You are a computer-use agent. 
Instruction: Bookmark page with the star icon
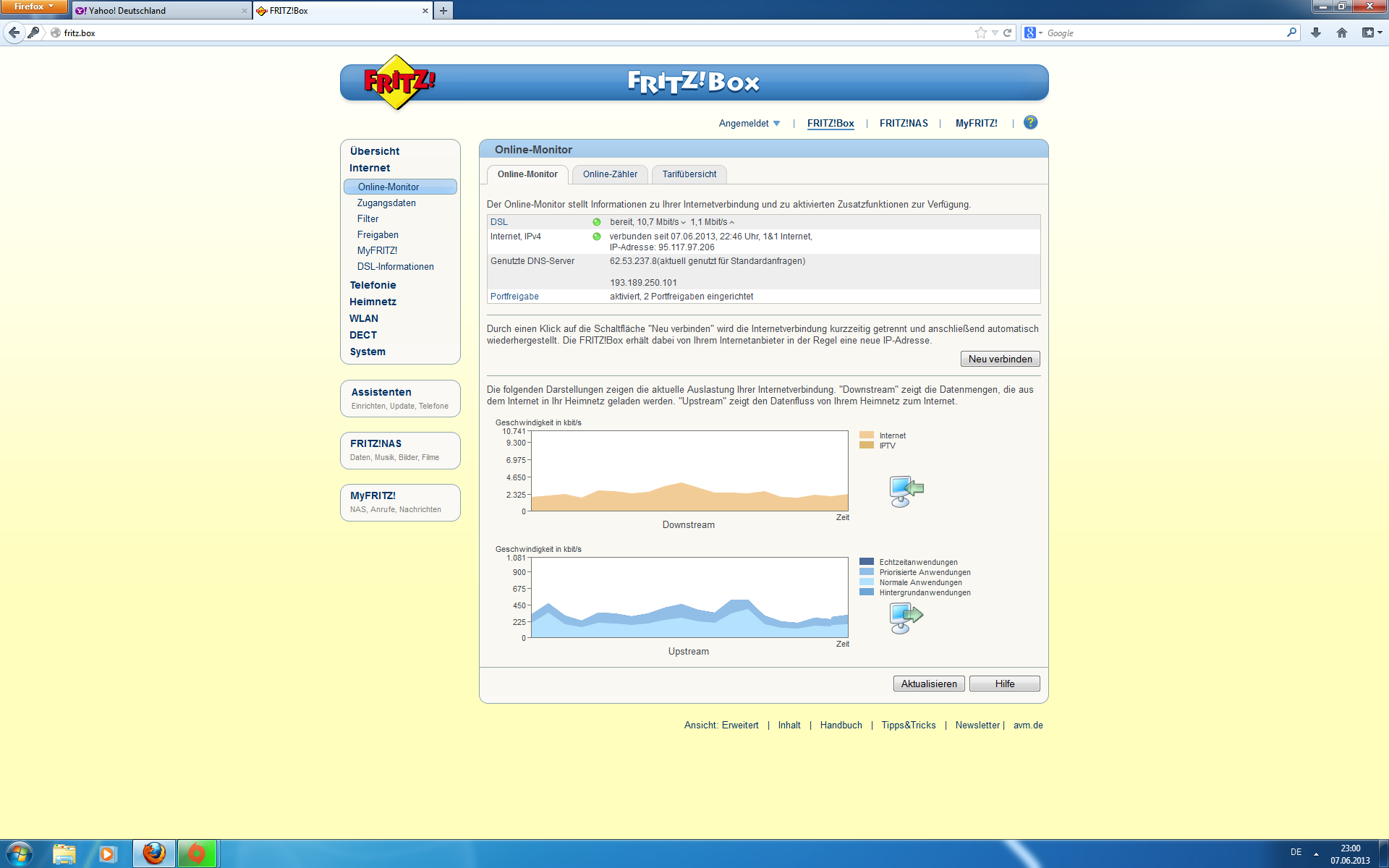click(980, 33)
